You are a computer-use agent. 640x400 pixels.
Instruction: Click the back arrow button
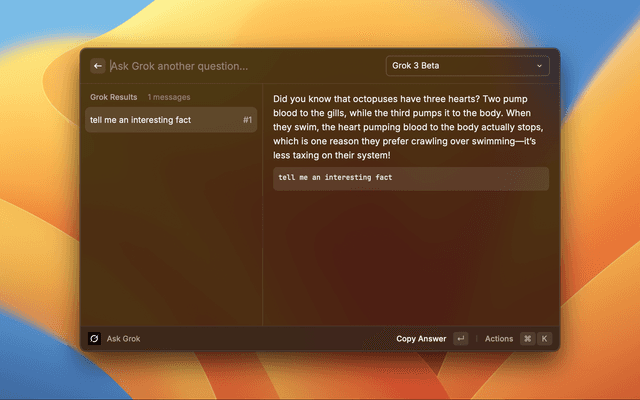click(97, 66)
